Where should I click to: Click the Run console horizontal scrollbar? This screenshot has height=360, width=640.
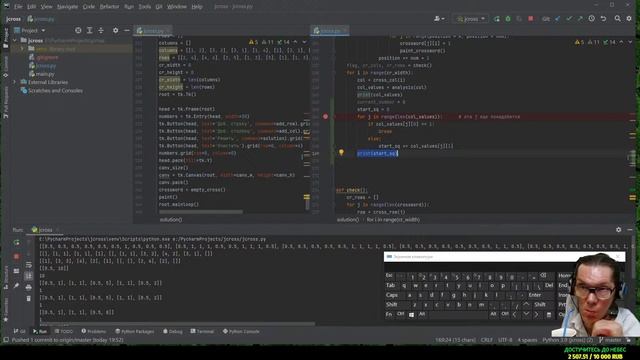(177, 324)
